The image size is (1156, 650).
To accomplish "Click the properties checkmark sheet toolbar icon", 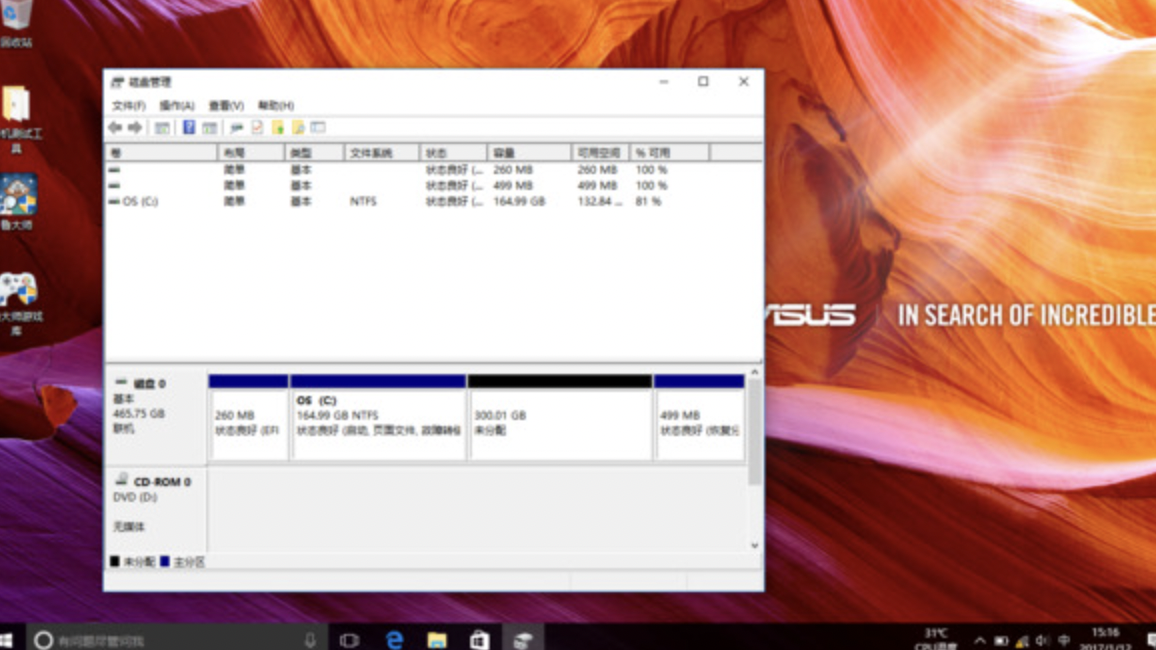I will pyautogui.click(x=257, y=127).
